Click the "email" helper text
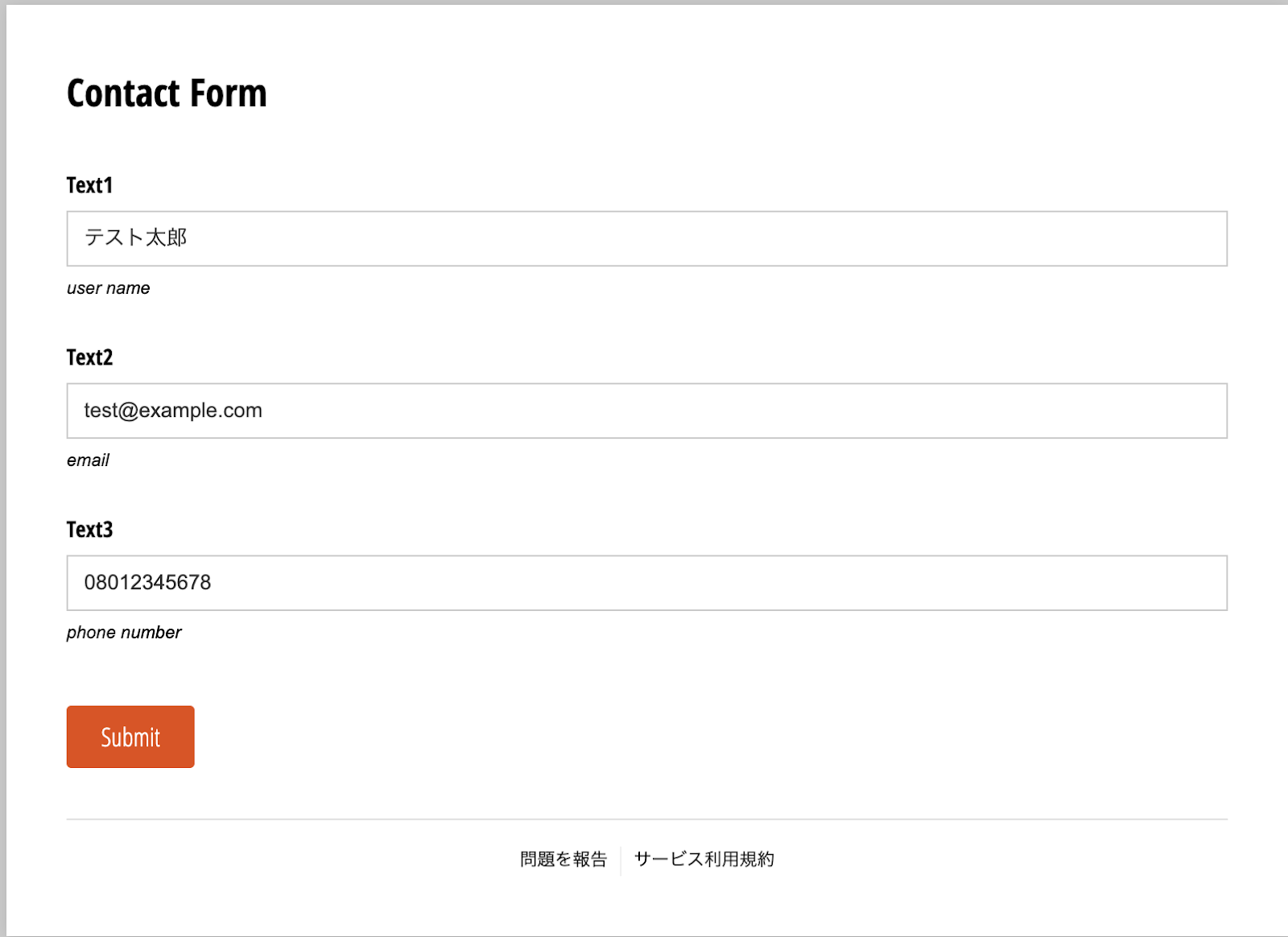This screenshot has height=937, width=1288. point(88,460)
